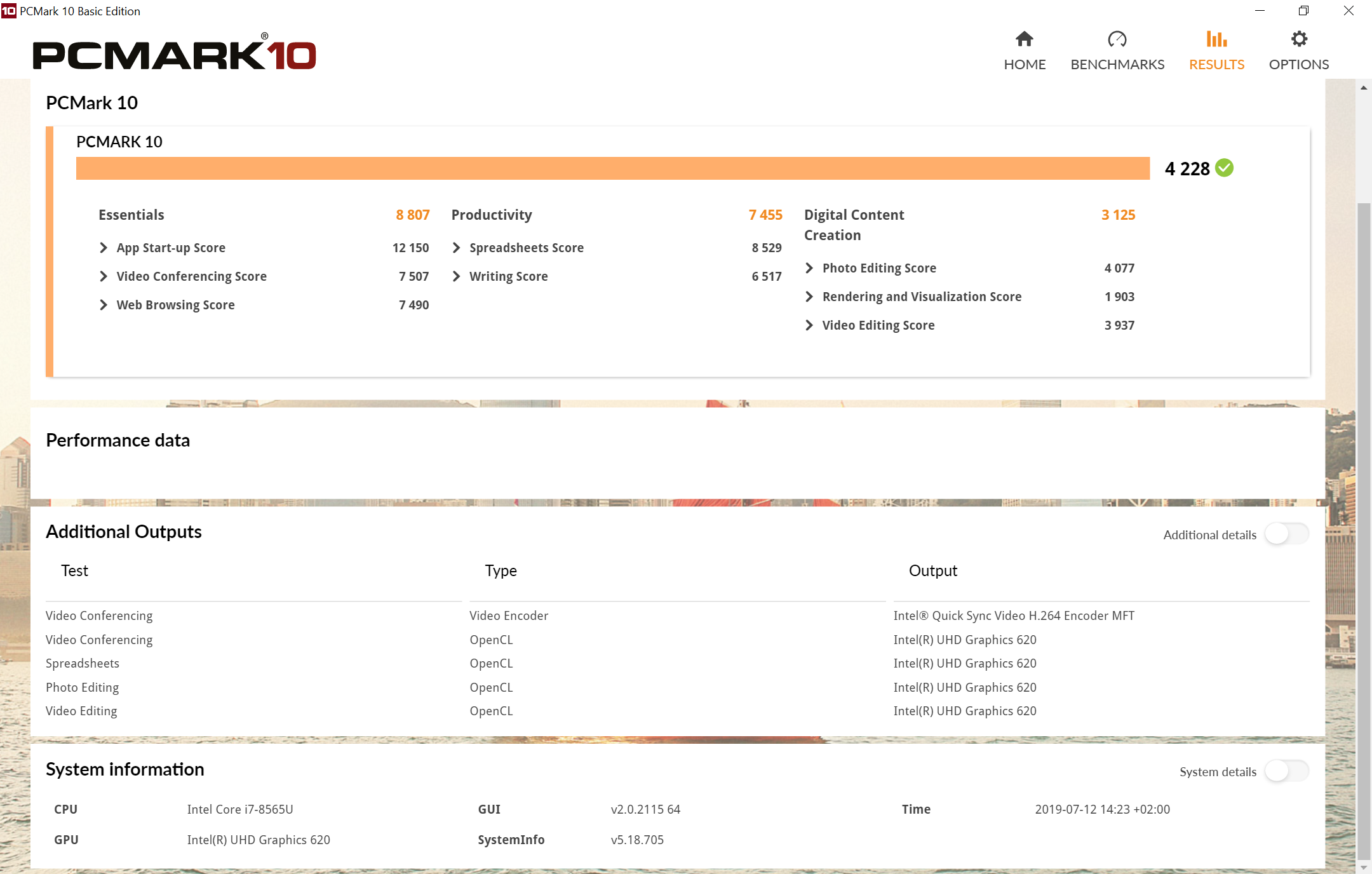1372x874 pixels.
Task: Click the Test column header
Action: 74,570
